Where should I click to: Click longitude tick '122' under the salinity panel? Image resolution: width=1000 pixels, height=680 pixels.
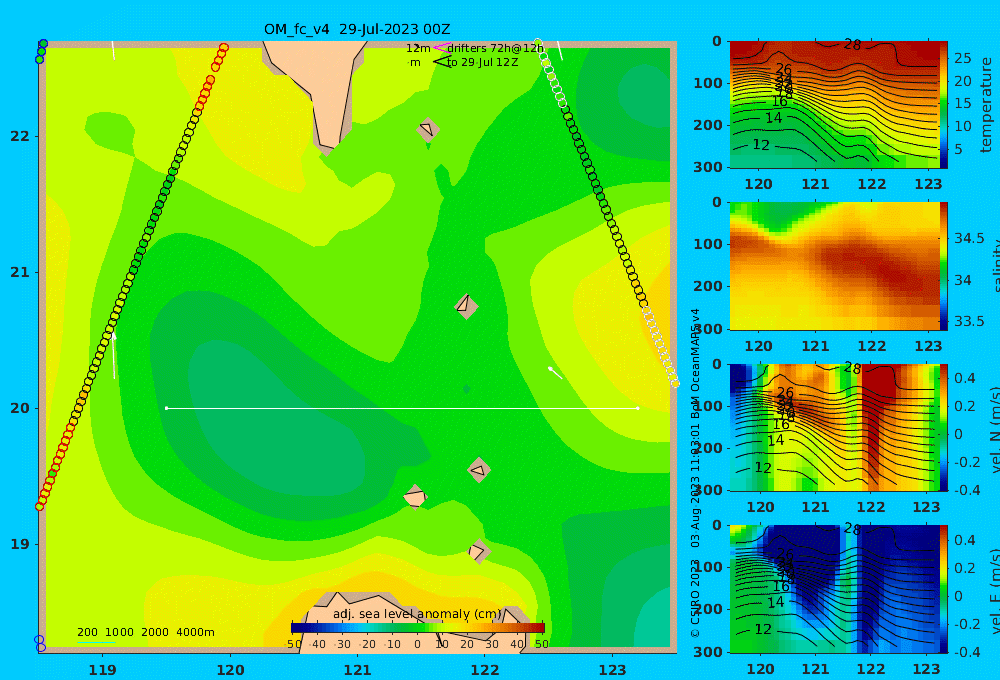(x=872, y=346)
